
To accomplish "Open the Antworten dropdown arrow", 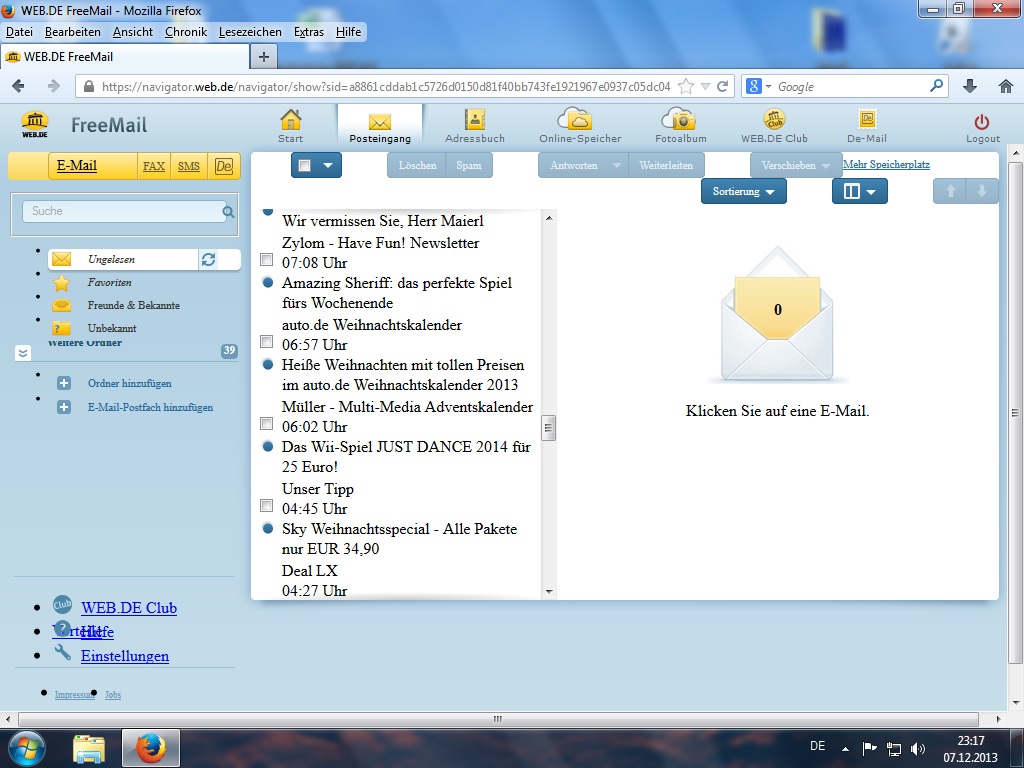I will tap(617, 165).
